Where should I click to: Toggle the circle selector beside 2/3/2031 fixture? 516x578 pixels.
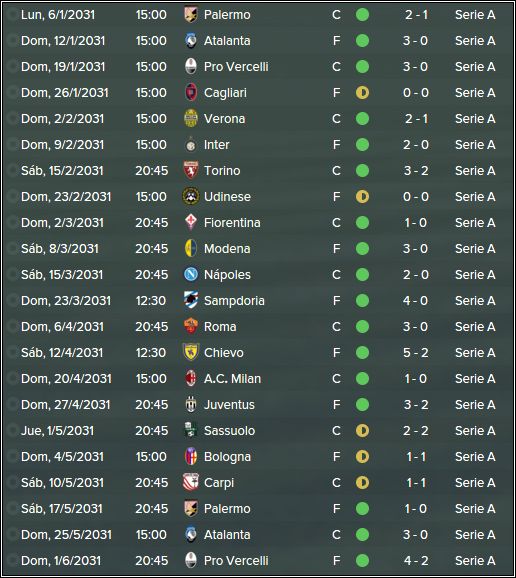click(x=13, y=222)
